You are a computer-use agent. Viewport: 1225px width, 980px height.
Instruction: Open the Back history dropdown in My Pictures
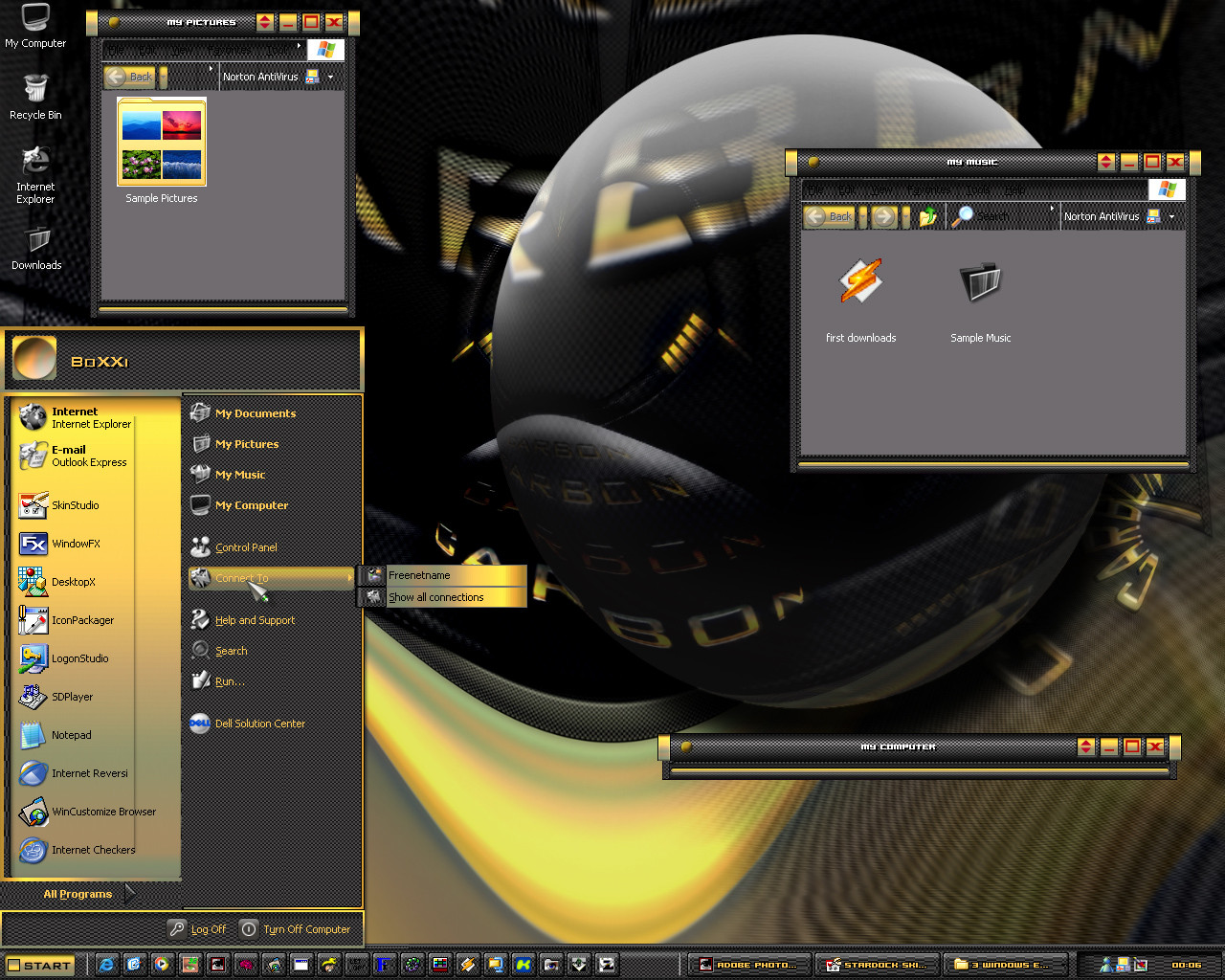pos(164,77)
